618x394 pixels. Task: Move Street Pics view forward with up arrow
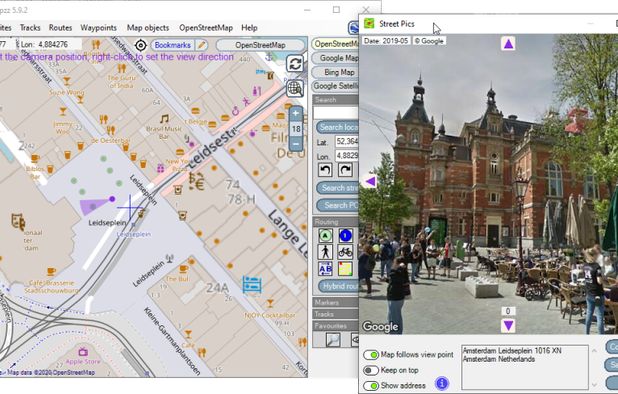pyautogui.click(x=508, y=44)
